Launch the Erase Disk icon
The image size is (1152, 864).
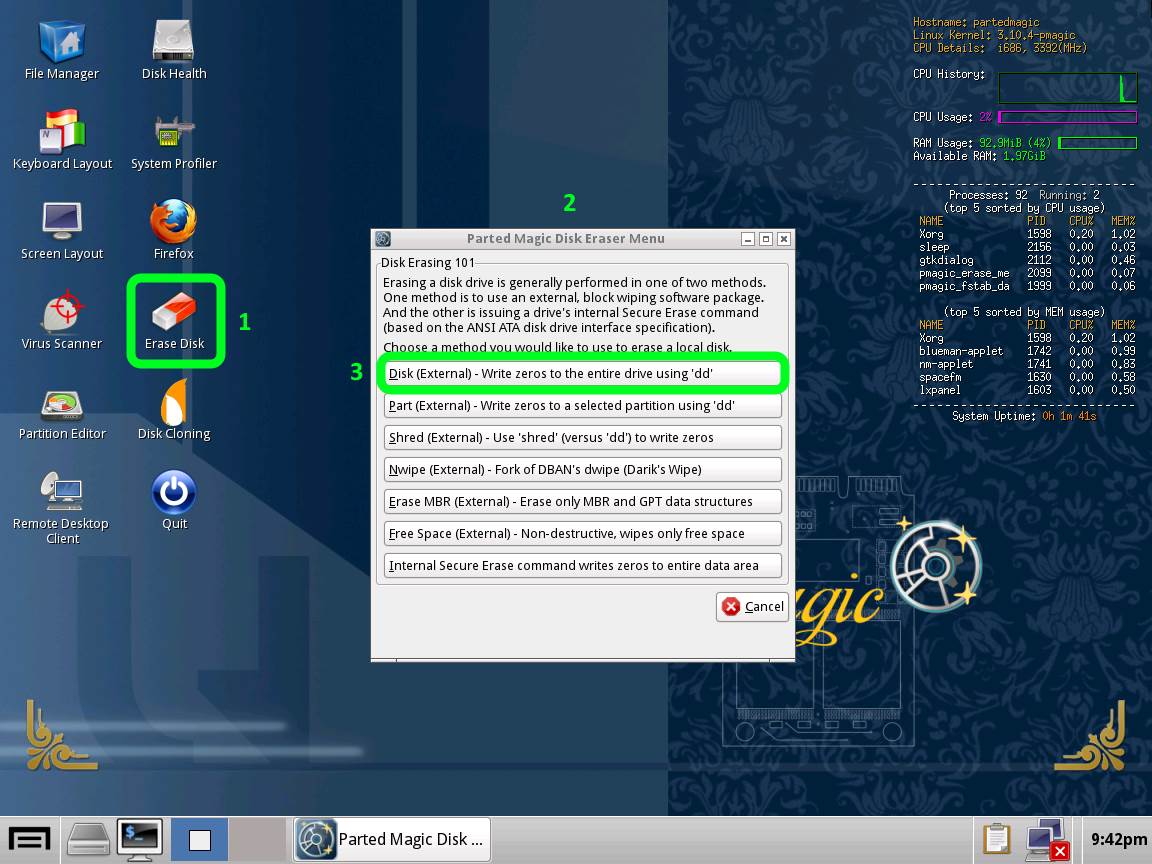(175, 321)
